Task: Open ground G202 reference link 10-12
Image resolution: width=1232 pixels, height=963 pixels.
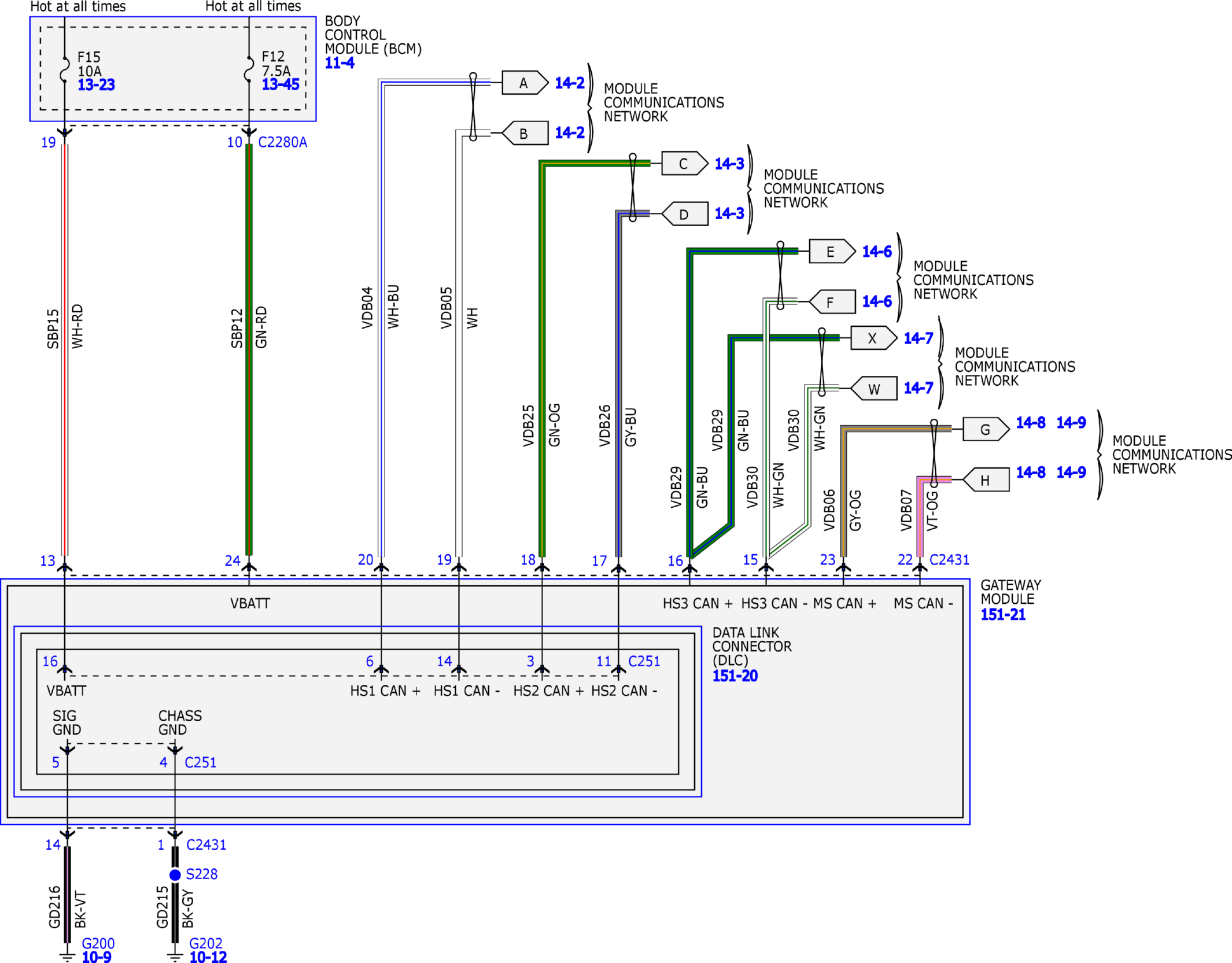Action: click(208, 957)
